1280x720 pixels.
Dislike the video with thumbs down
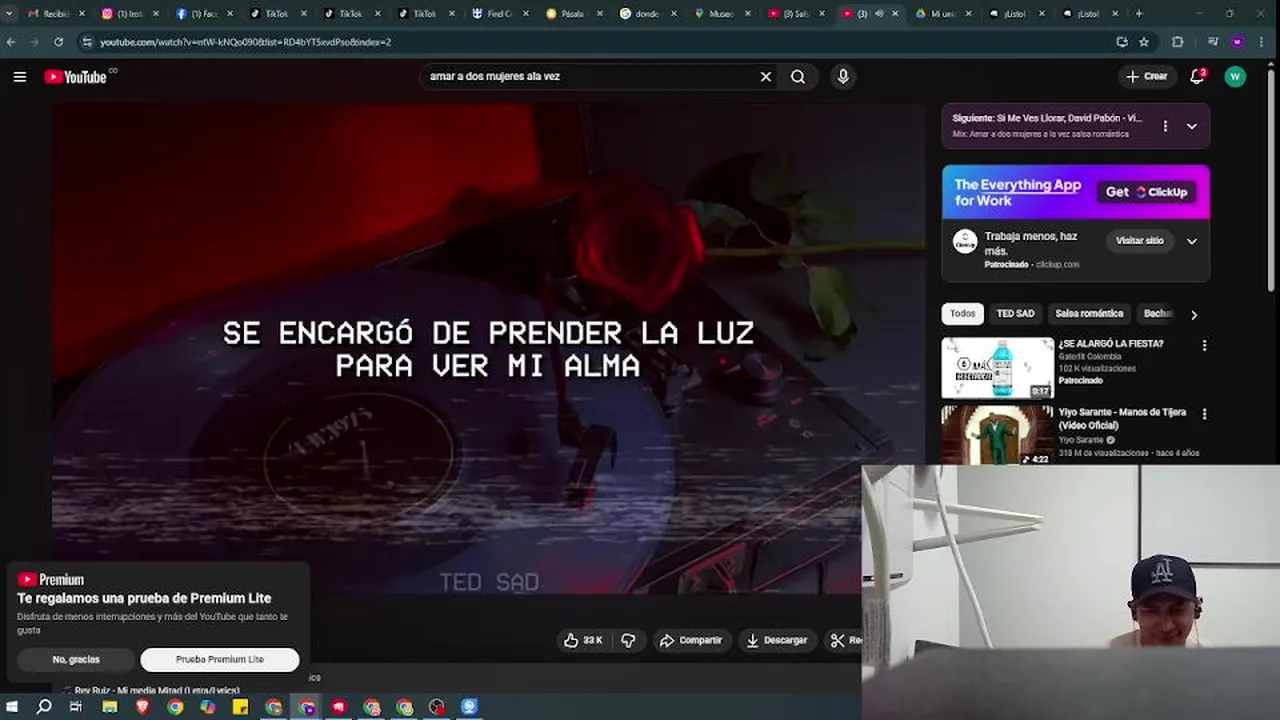click(628, 640)
